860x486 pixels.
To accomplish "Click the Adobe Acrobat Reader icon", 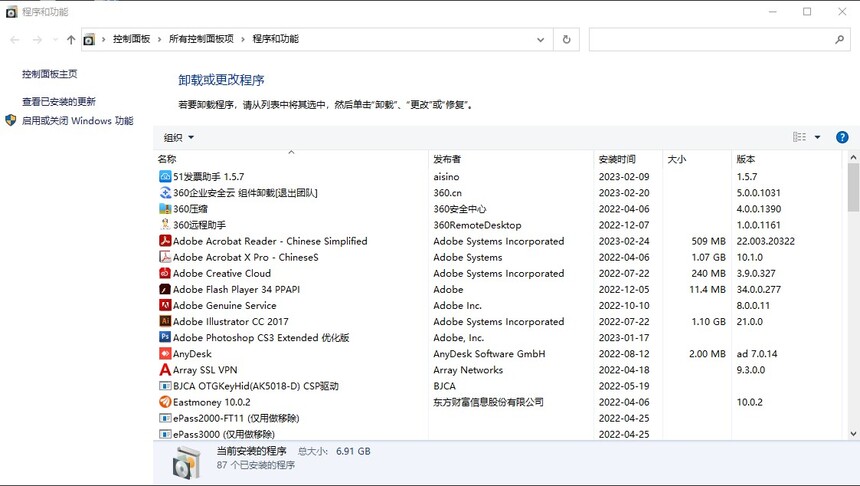I will click(165, 241).
